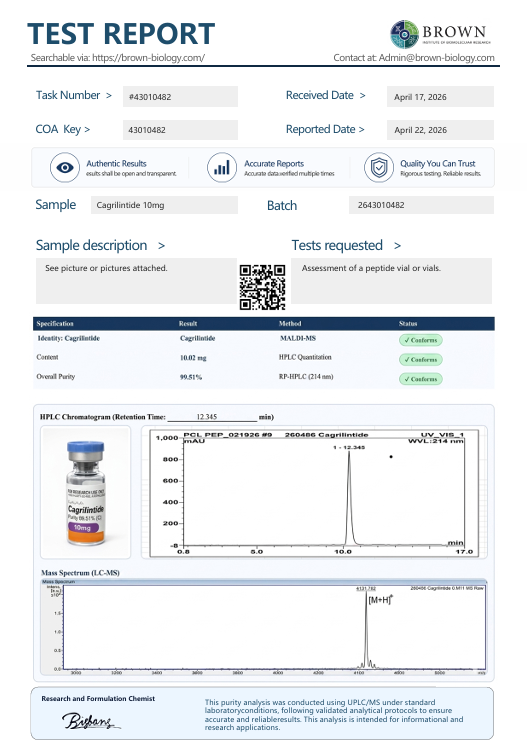Click the arrow after Received Date label
The width and height of the screenshot is (527, 741).
[x=363, y=95]
